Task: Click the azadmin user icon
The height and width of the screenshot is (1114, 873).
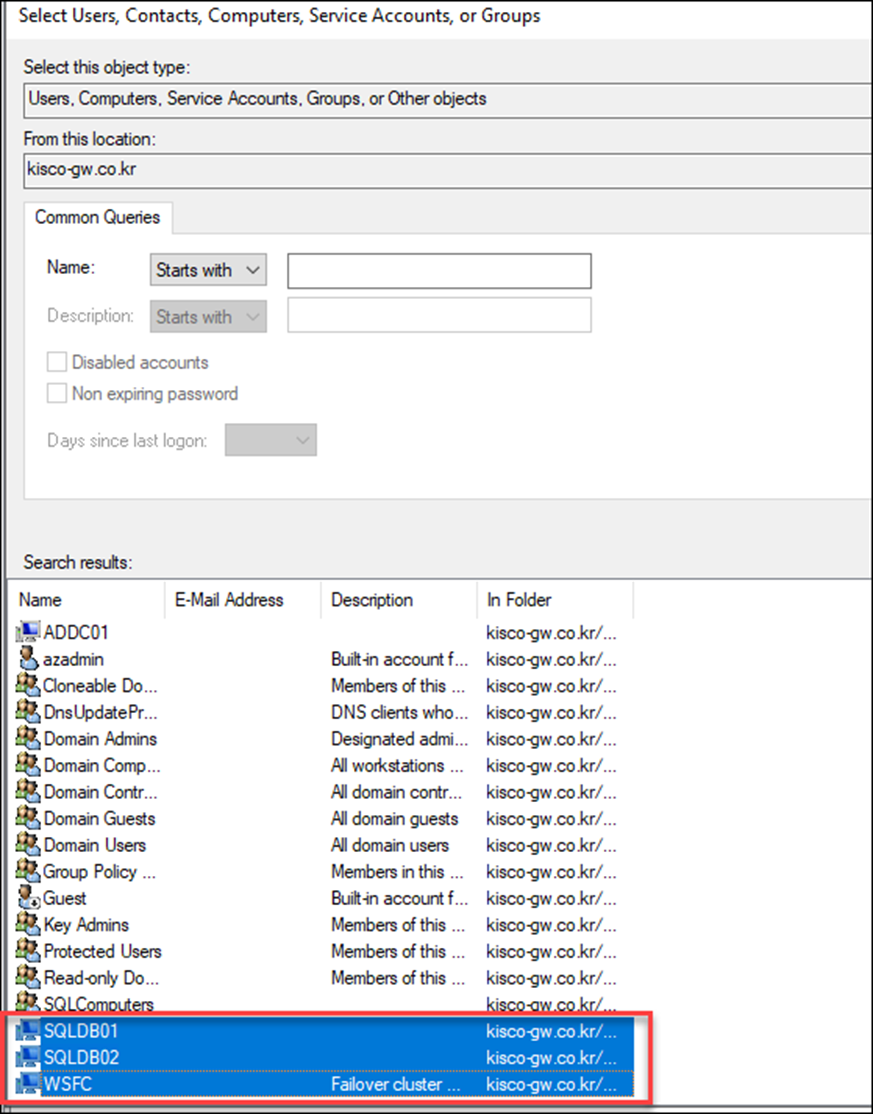Action: click(x=28, y=659)
